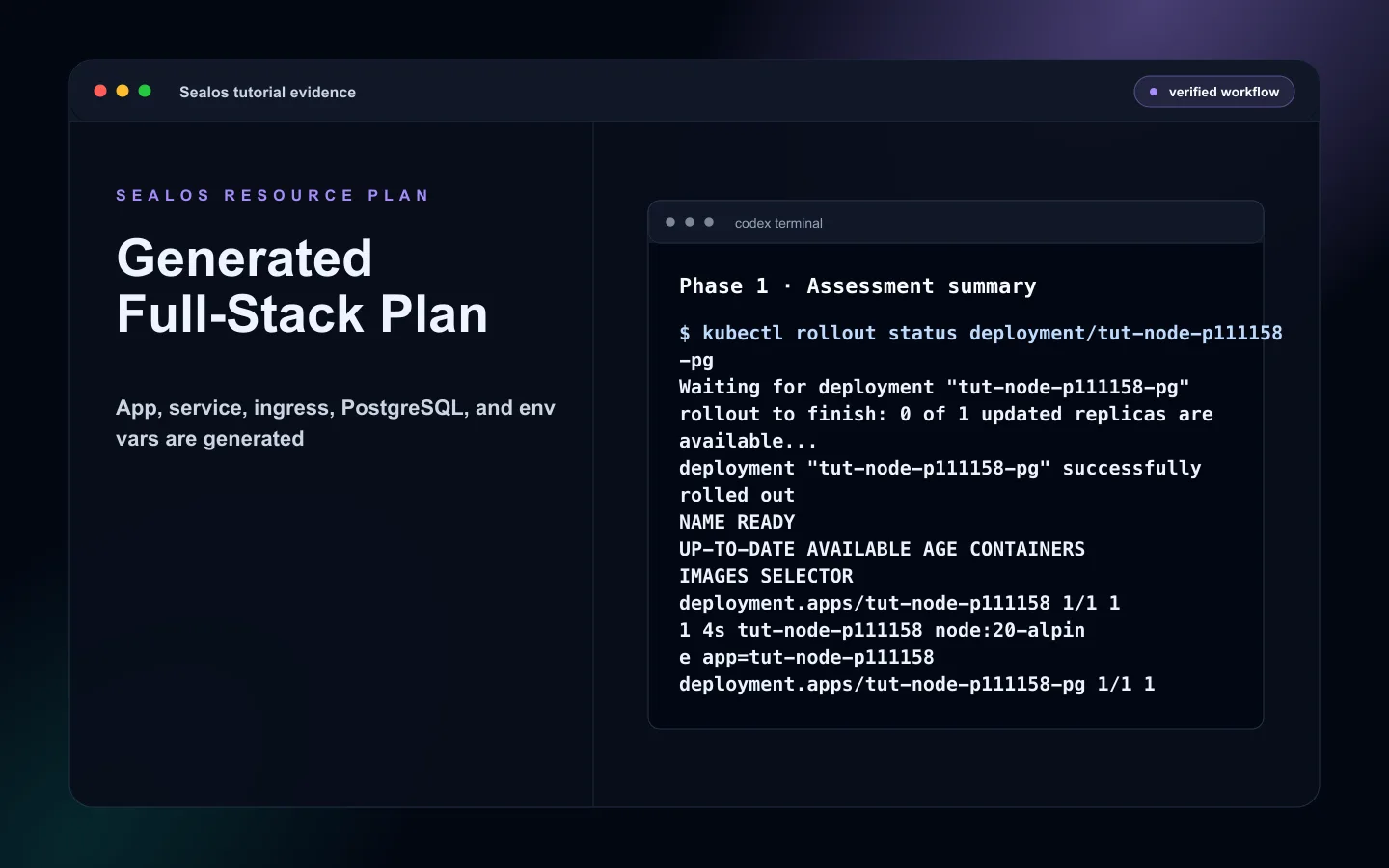Click the Waiting for deployment line
This screenshot has height=868, width=1389.
(934, 387)
